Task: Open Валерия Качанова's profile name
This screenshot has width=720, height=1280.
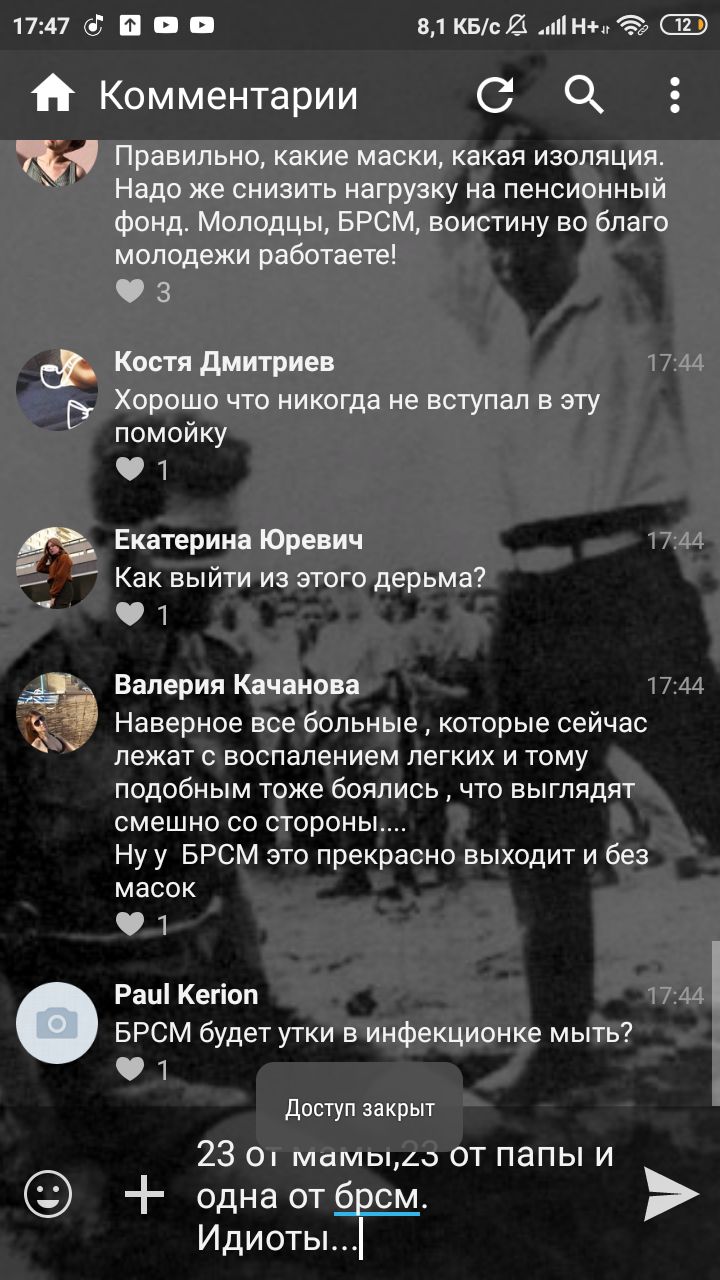Action: pos(237,685)
